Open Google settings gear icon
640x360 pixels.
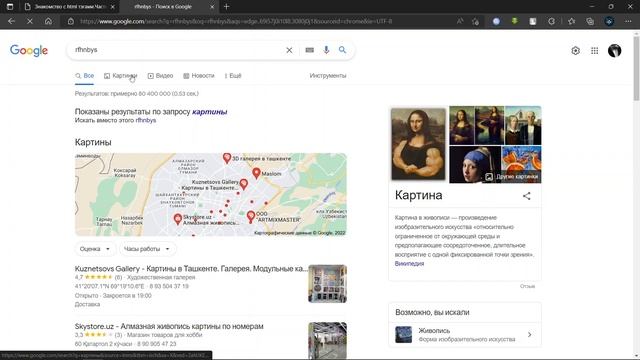576,51
